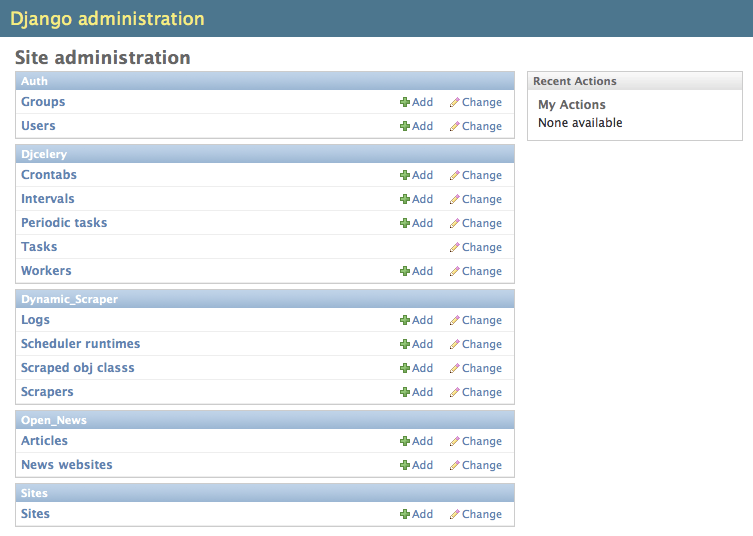753x536 pixels.
Task: Open the Scrapers model link
Action: (x=47, y=392)
